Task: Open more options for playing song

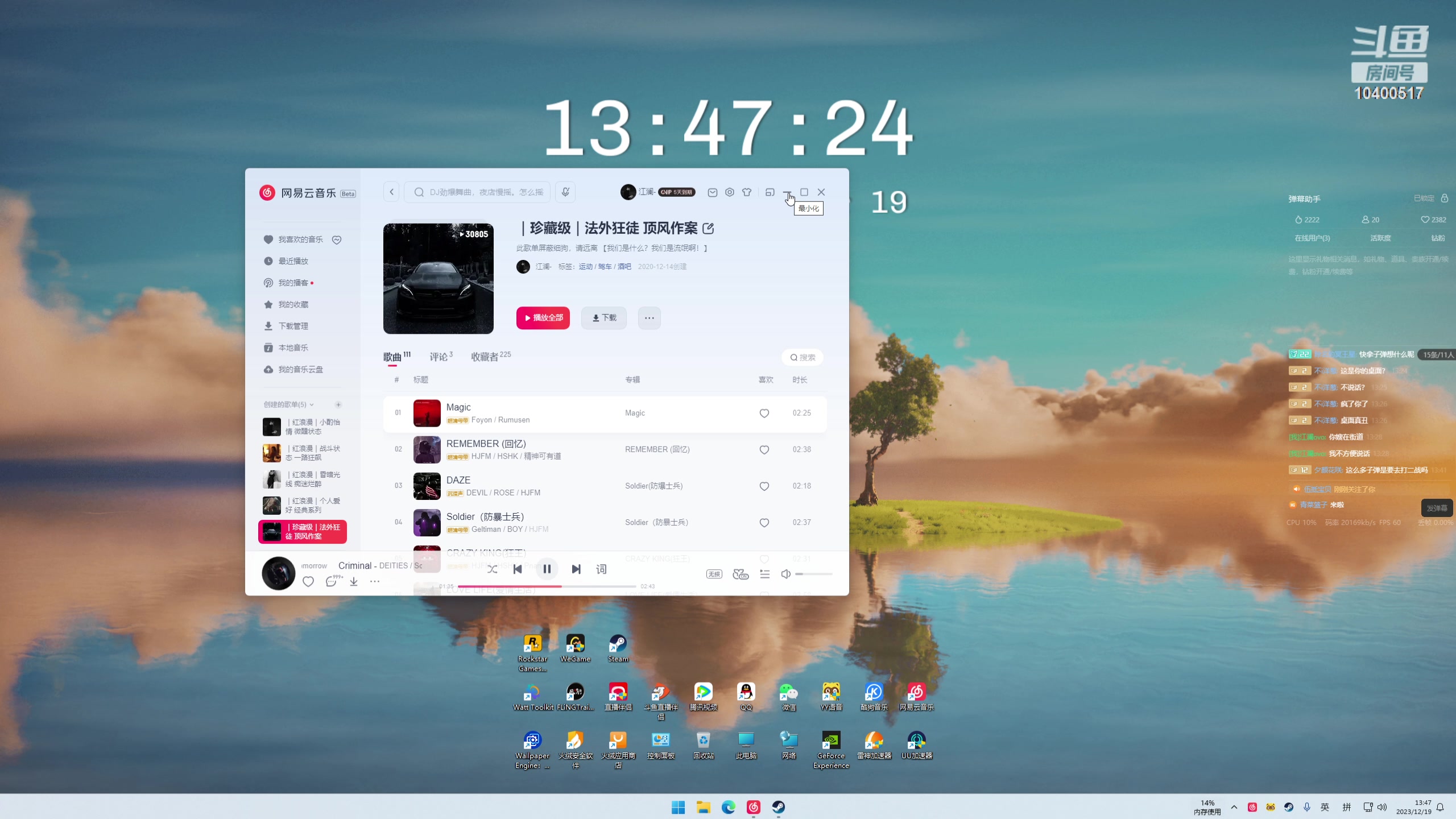Action: (374, 581)
